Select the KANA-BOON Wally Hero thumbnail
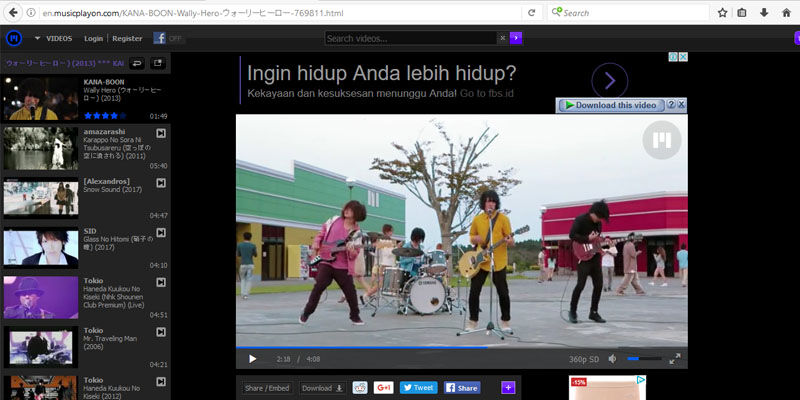The width and height of the screenshot is (800, 400). pos(41,98)
